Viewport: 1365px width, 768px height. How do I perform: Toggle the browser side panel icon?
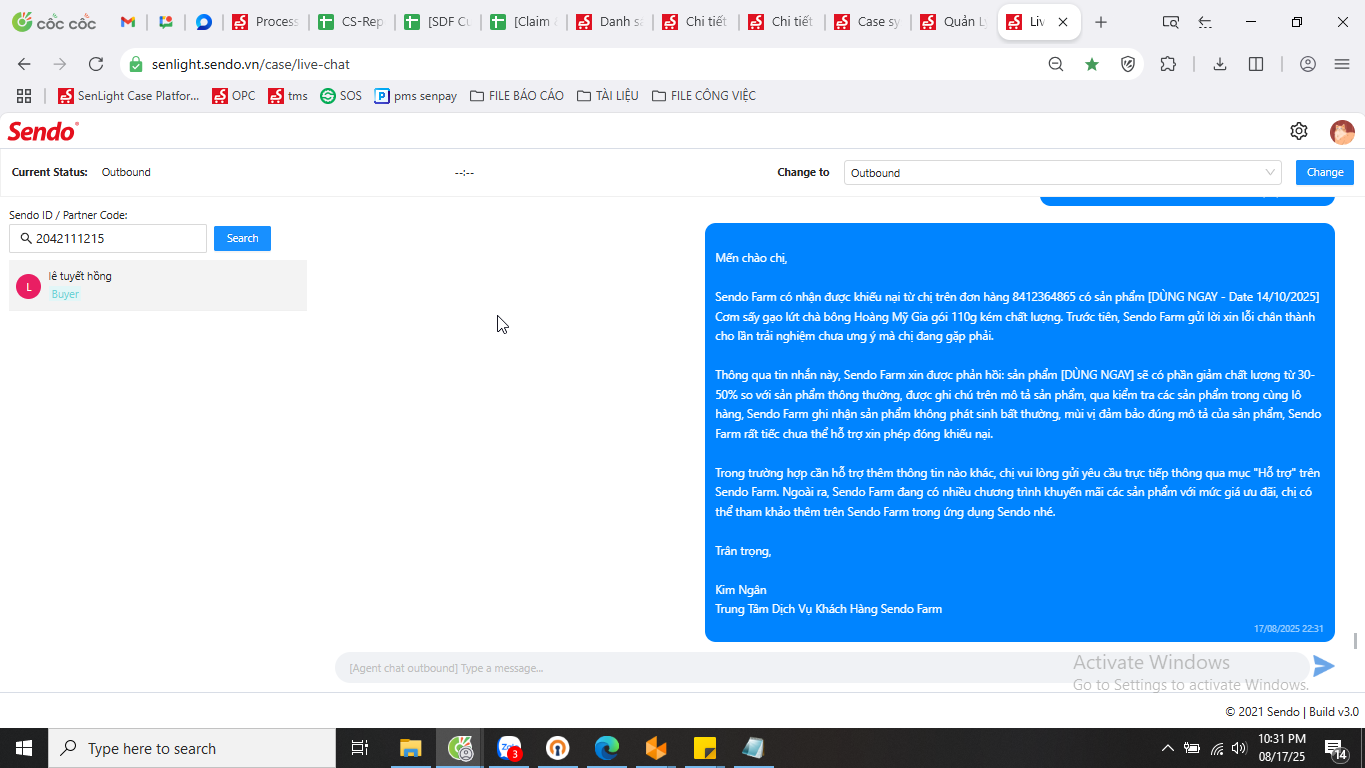[1256, 64]
